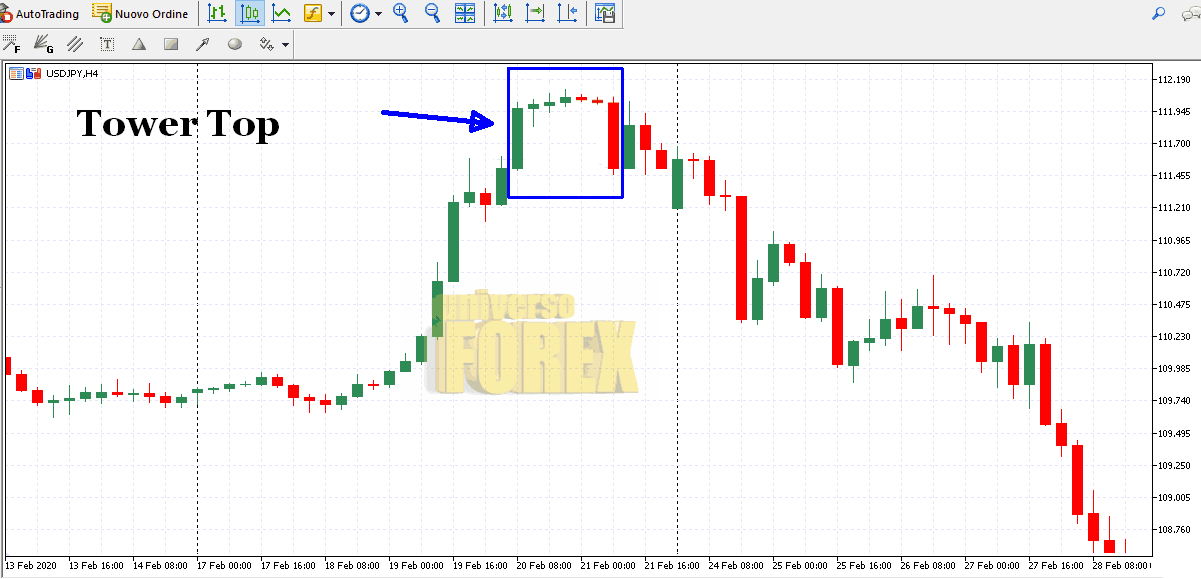Image resolution: width=1201 pixels, height=579 pixels.
Task: Zoom in on the chart
Action: click(401, 14)
